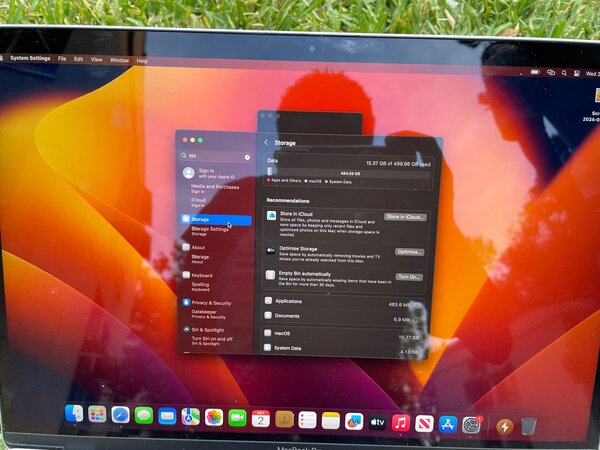Viewport: 600px width, 450px height.
Task: Open the Notes app in the Dock
Action: [x=331, y=421]
